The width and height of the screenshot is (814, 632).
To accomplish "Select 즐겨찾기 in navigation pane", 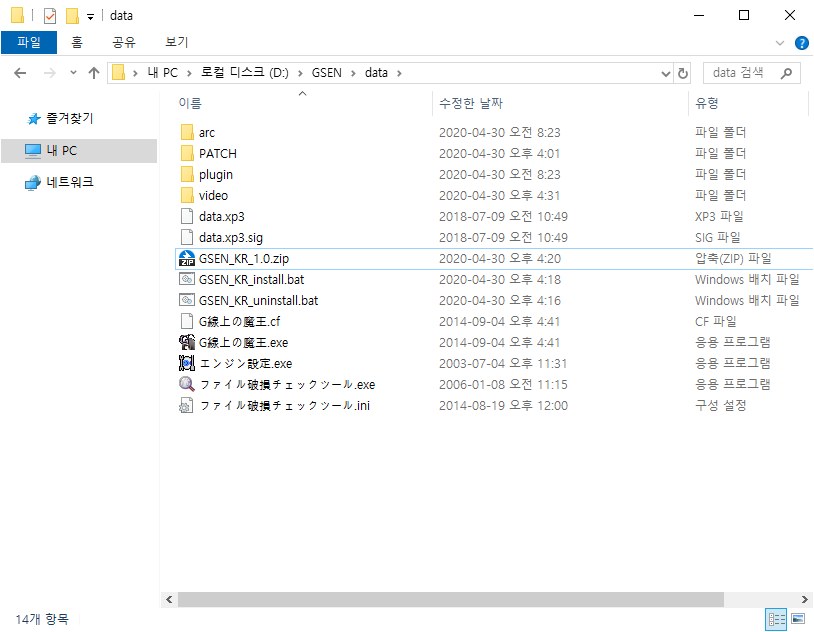I will [70, 119].
